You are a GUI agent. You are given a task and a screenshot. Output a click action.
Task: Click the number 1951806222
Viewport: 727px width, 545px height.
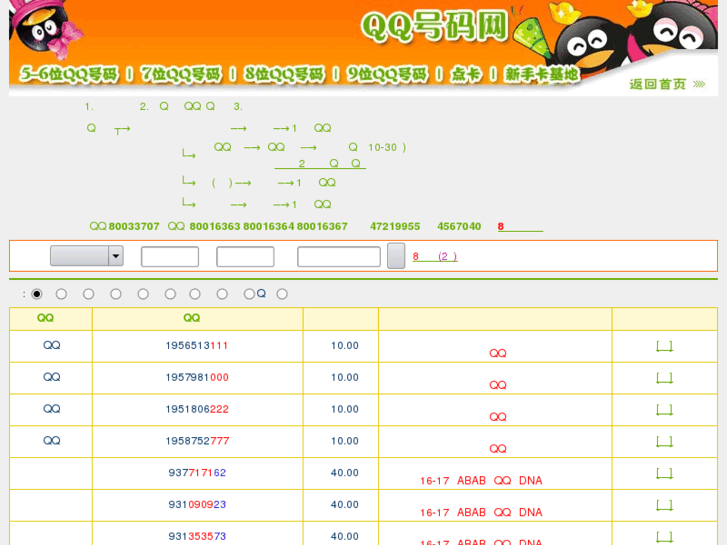tap(197, 409)
